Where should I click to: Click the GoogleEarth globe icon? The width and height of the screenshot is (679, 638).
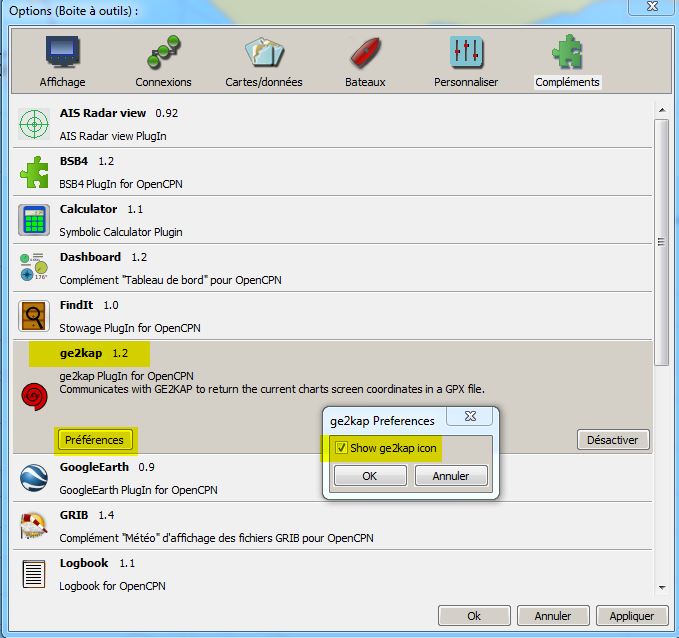click(34, 478)
